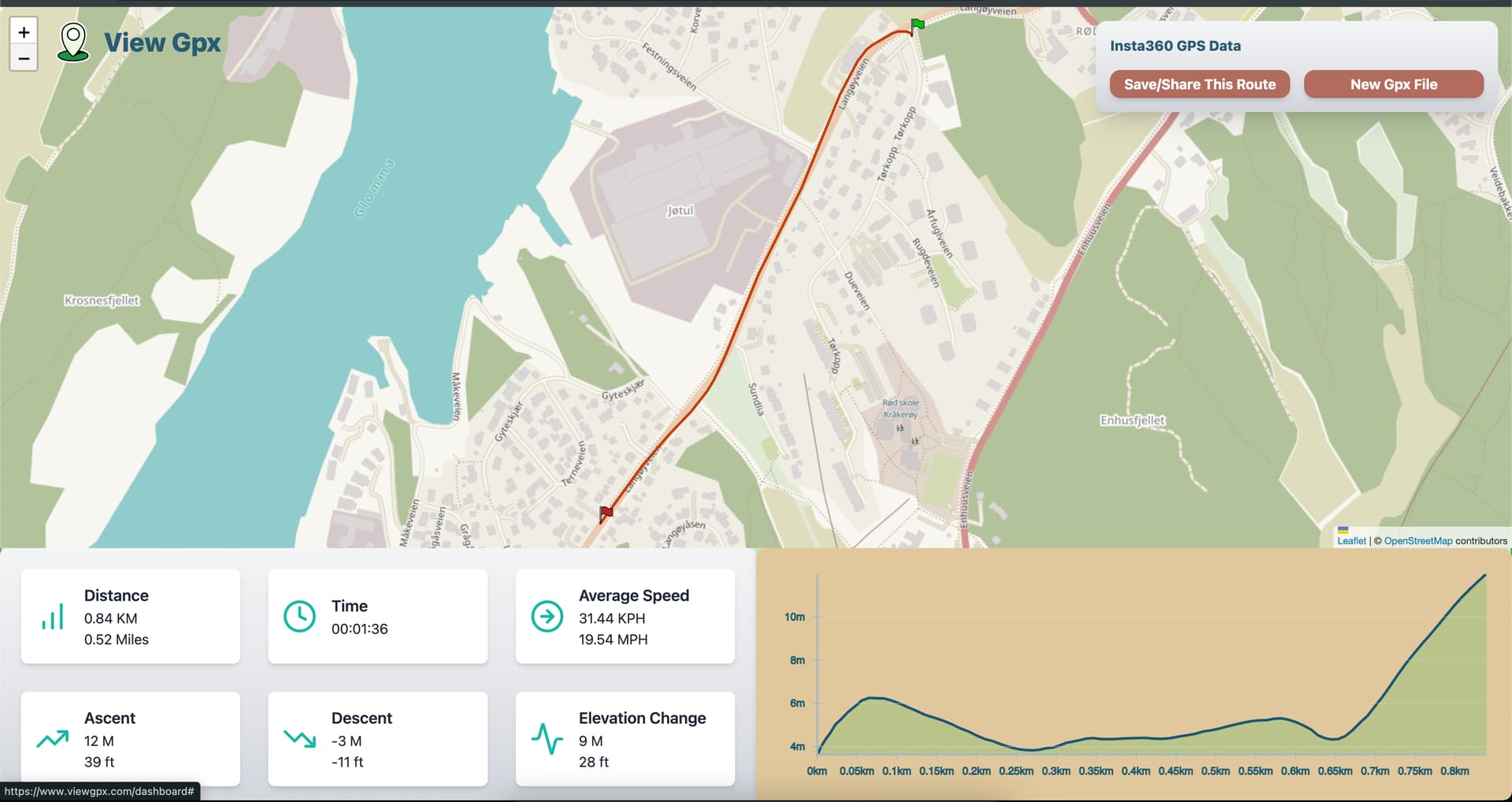
Task: Click the Ascent trending-up icon
Action: 53,739
